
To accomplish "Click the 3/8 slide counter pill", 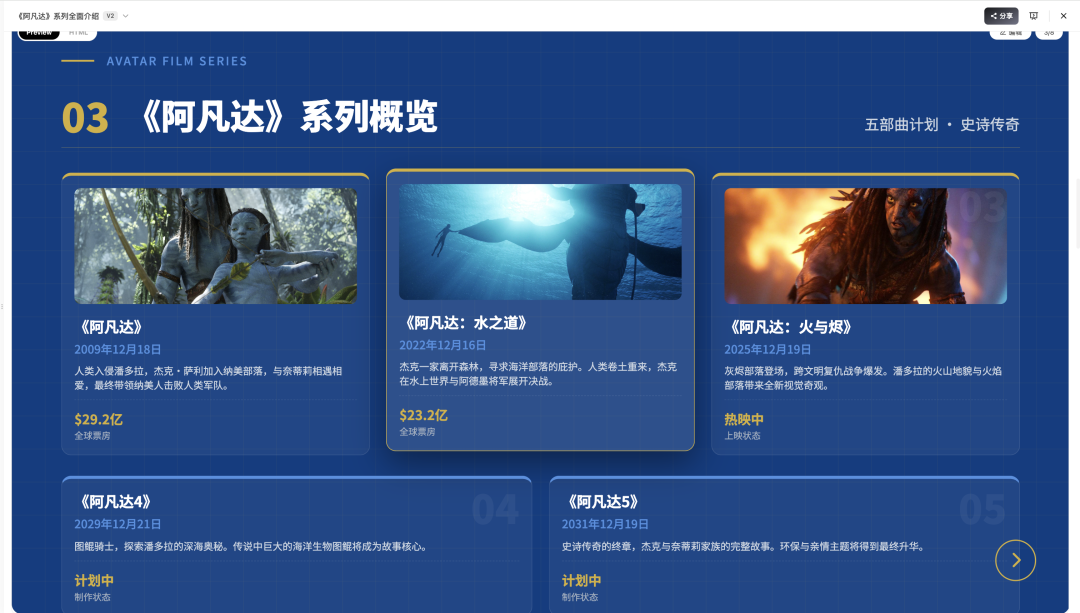I will point(1048,33).
